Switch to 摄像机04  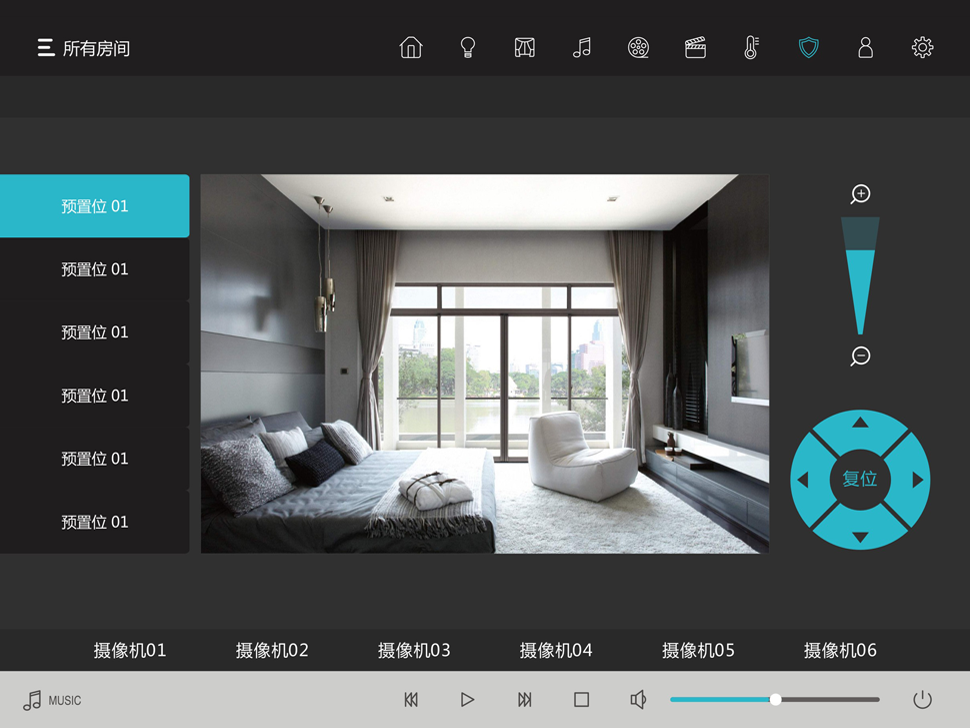coord(556,650)
